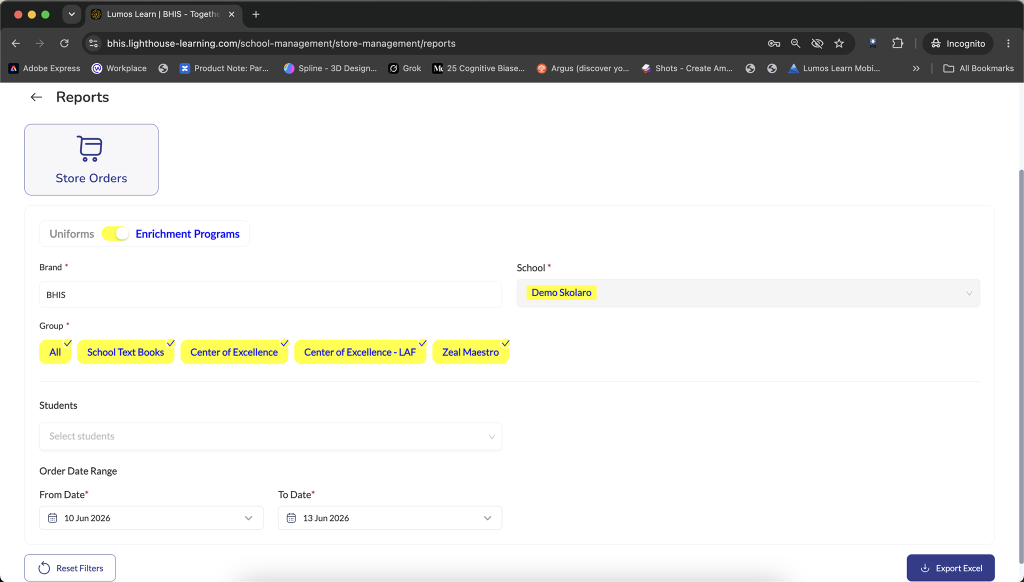Open Product Note bookmark

tap(224, 68)
